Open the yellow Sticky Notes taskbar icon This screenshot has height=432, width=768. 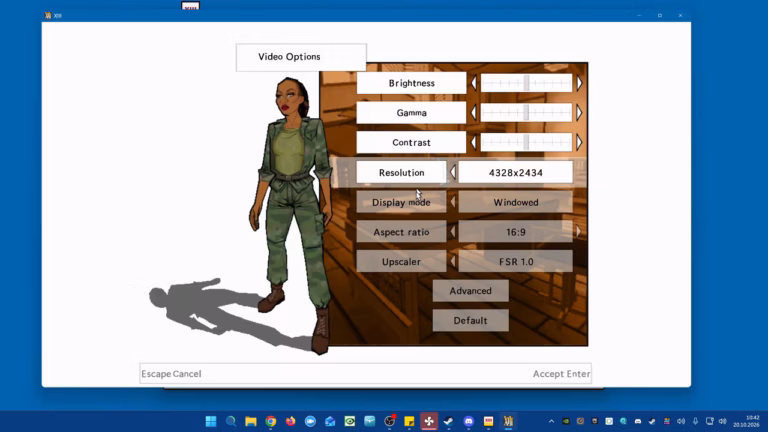click(409, 421)
